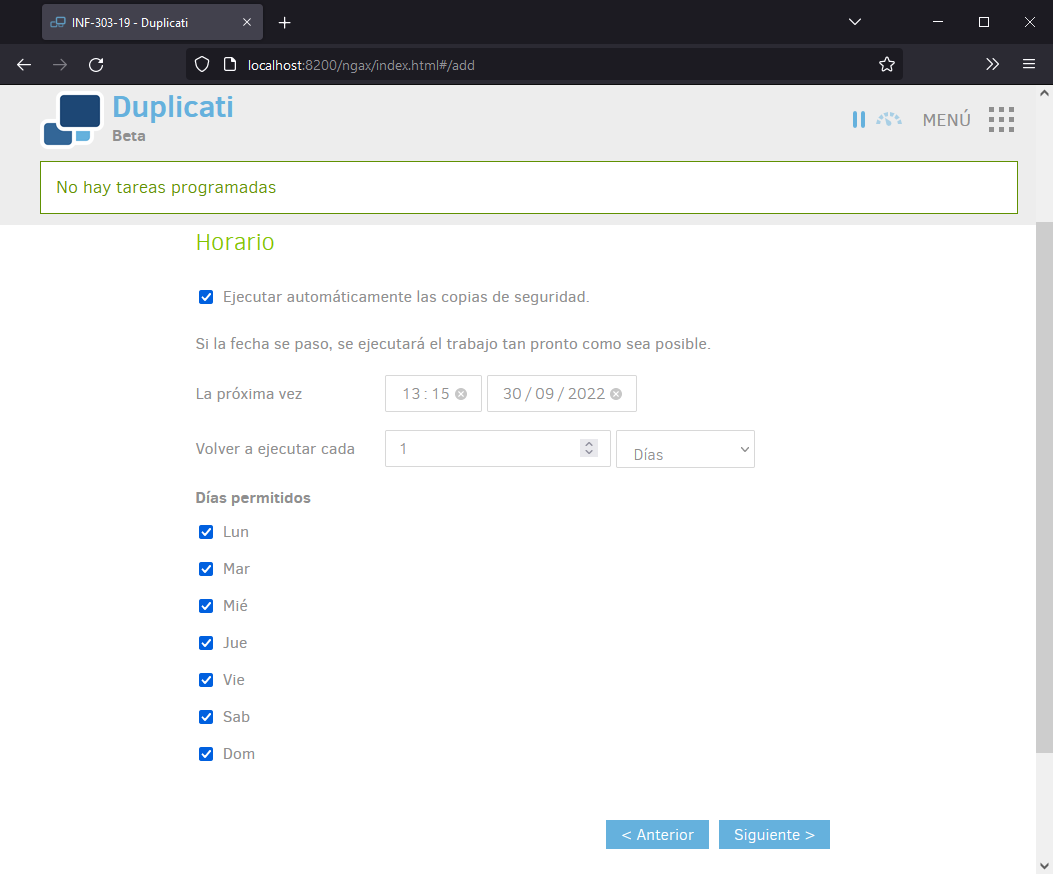Open the Firefox application menu
The image size is (1053, 874).
tap(1028, 64)
